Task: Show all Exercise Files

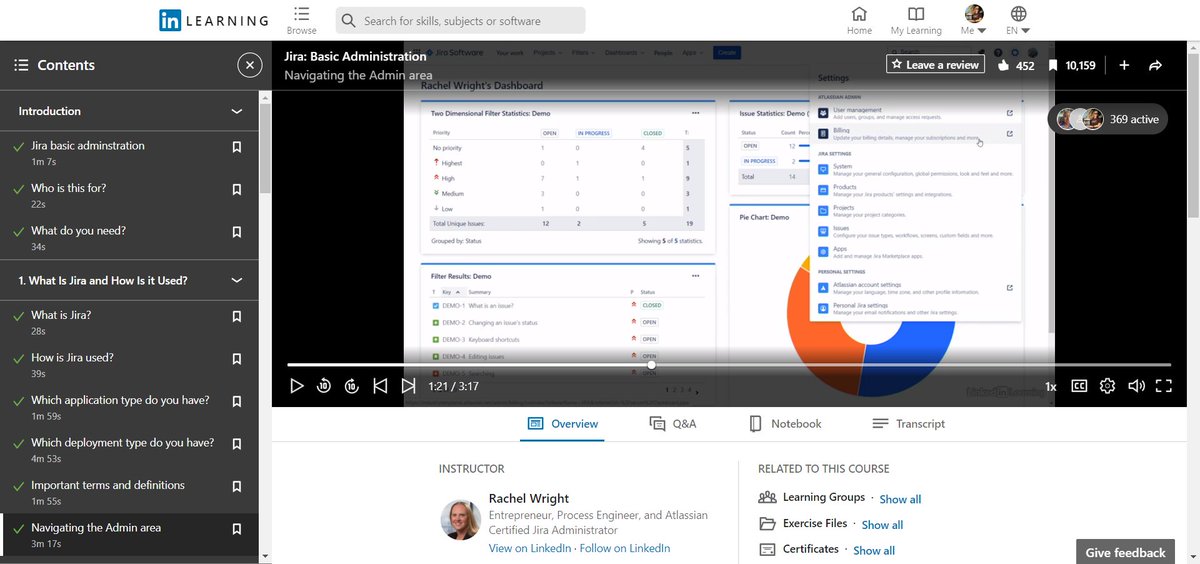Action: pyautogui.click(x=882, y=525)
